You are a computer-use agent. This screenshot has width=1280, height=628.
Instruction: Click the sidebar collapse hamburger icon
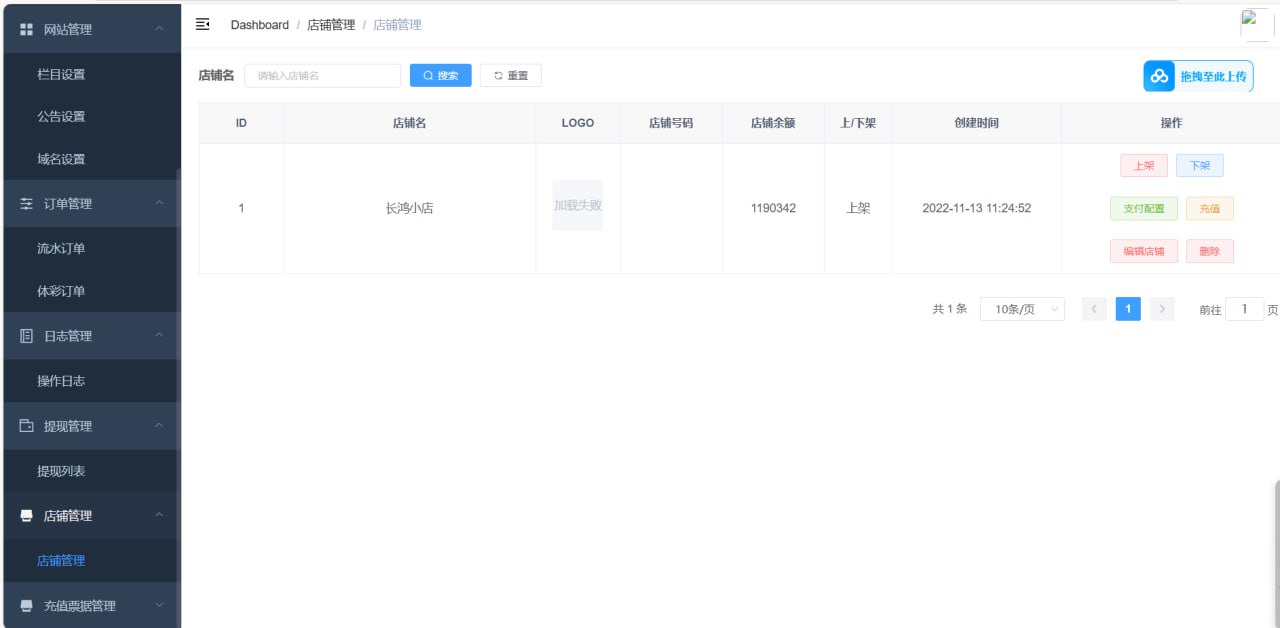tap(203, 24)
